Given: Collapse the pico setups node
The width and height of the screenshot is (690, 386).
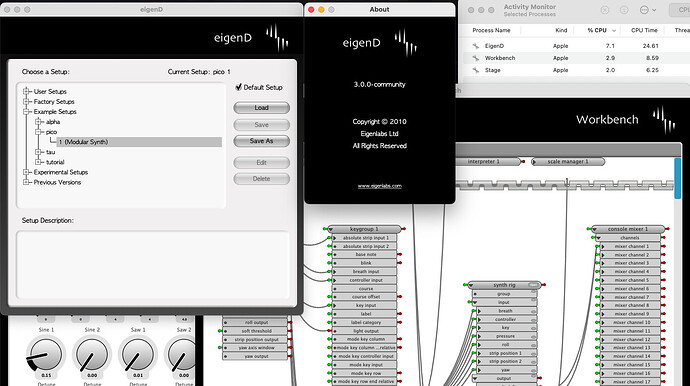Looking at the screenshot, I should [38, 132].
